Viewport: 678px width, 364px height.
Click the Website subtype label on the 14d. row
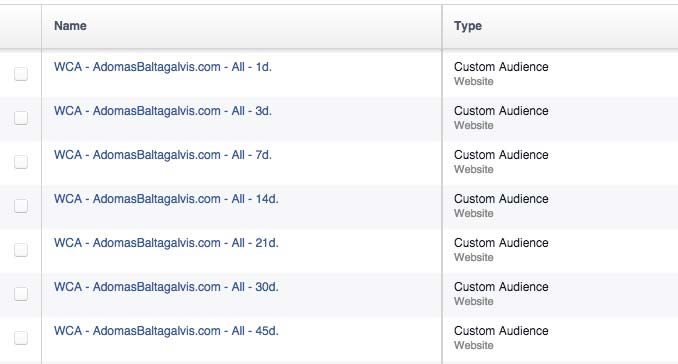(473, 214)
